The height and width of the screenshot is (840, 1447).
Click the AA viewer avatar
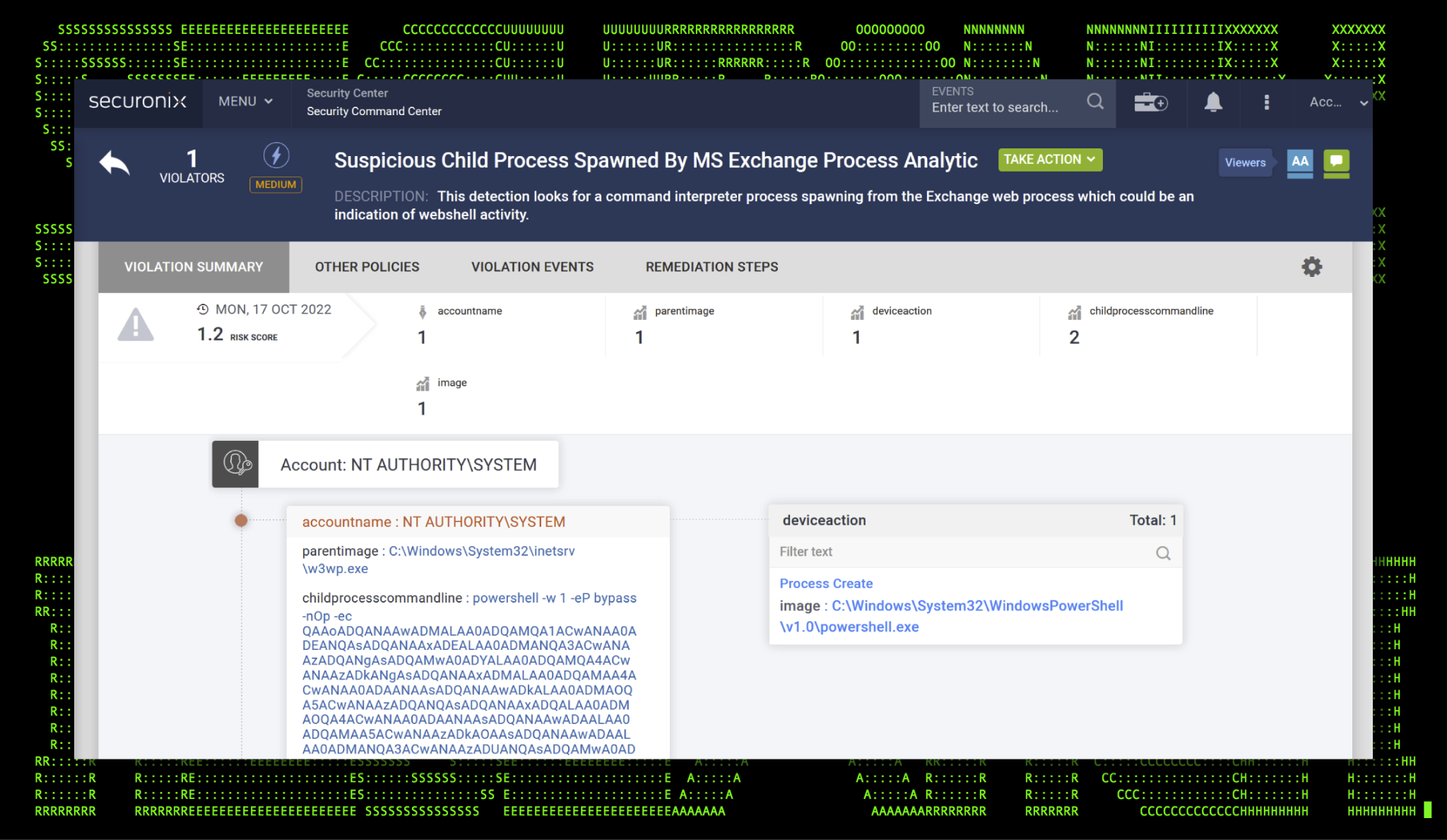(1299, 162)
